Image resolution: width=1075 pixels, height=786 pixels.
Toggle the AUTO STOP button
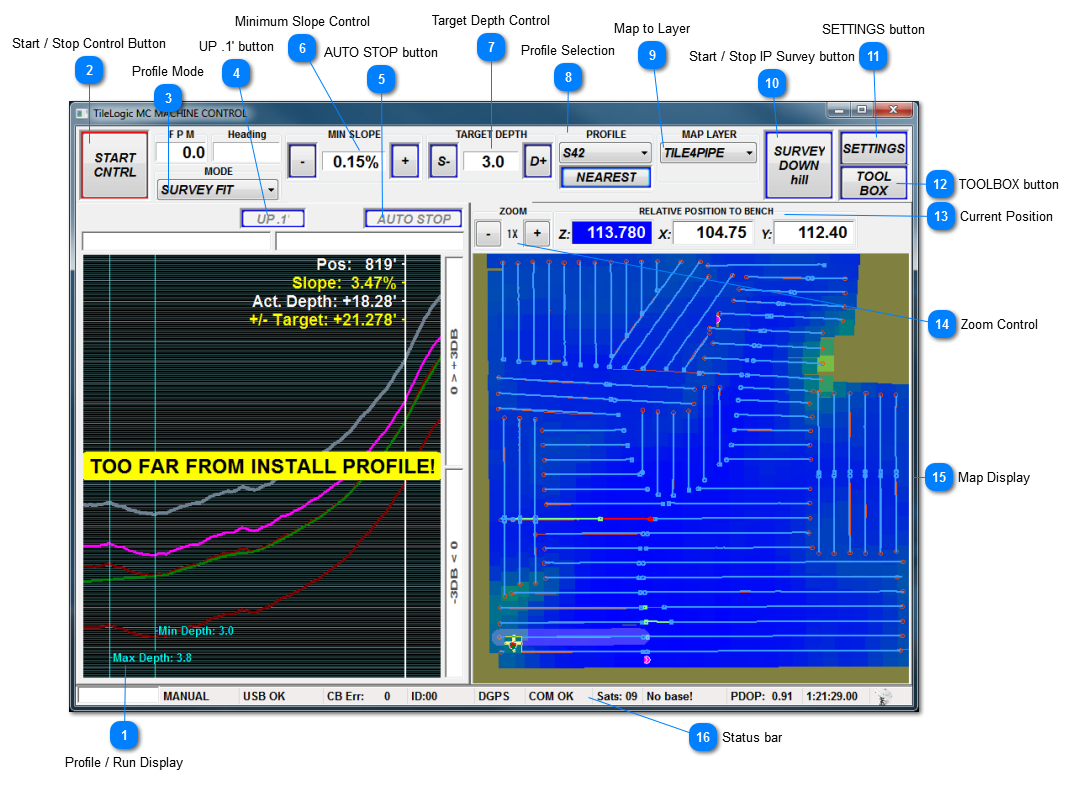[414, 219]
